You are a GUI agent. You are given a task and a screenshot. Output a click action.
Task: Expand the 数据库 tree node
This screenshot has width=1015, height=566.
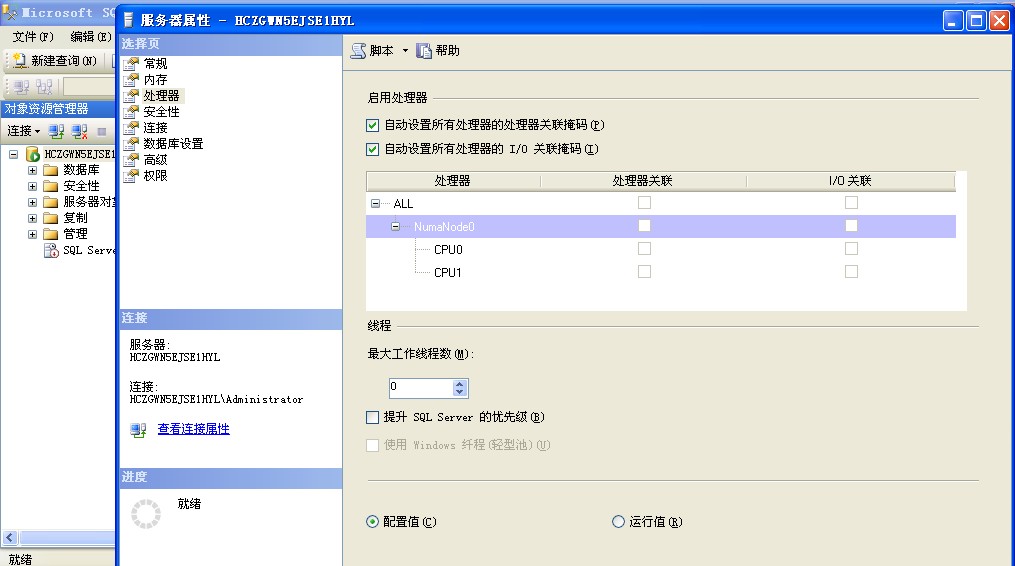click(x=32, y=170)
